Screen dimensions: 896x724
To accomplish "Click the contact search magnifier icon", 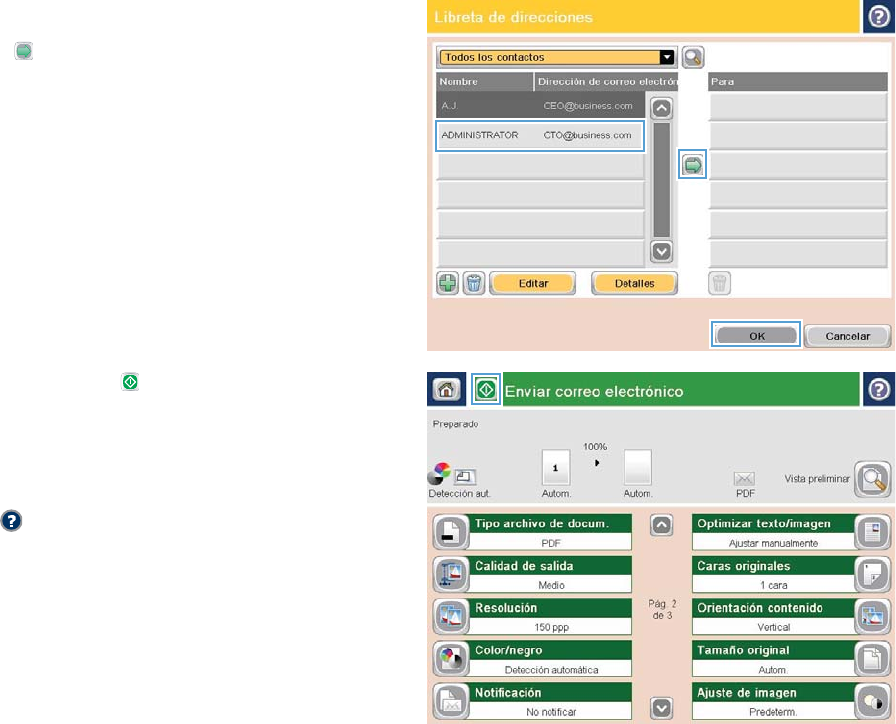I will [693, 57].
